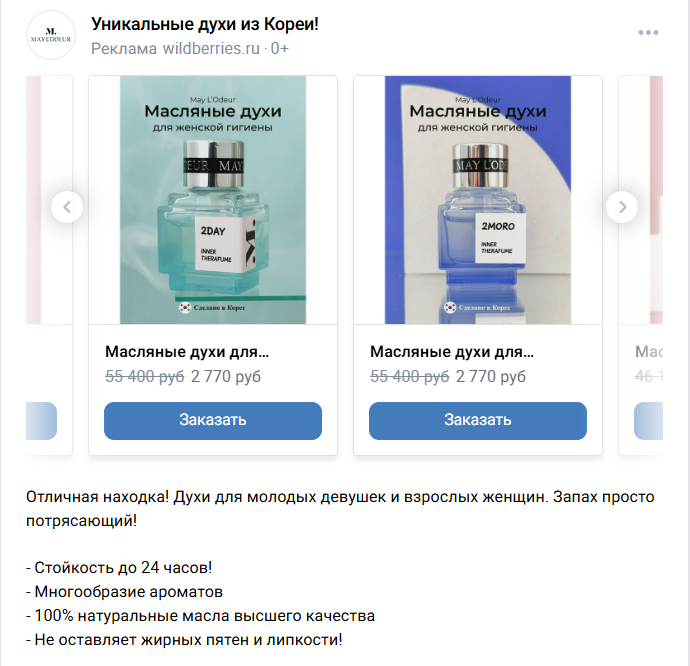Screen dimensions: 690x666
Task: Open the first Масляные духи для… product title
Action: pyautogui.click(x=187, y=352)
